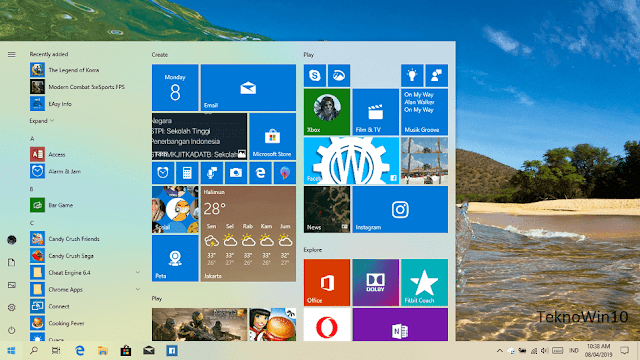Open the user account picture

(11, 240)
